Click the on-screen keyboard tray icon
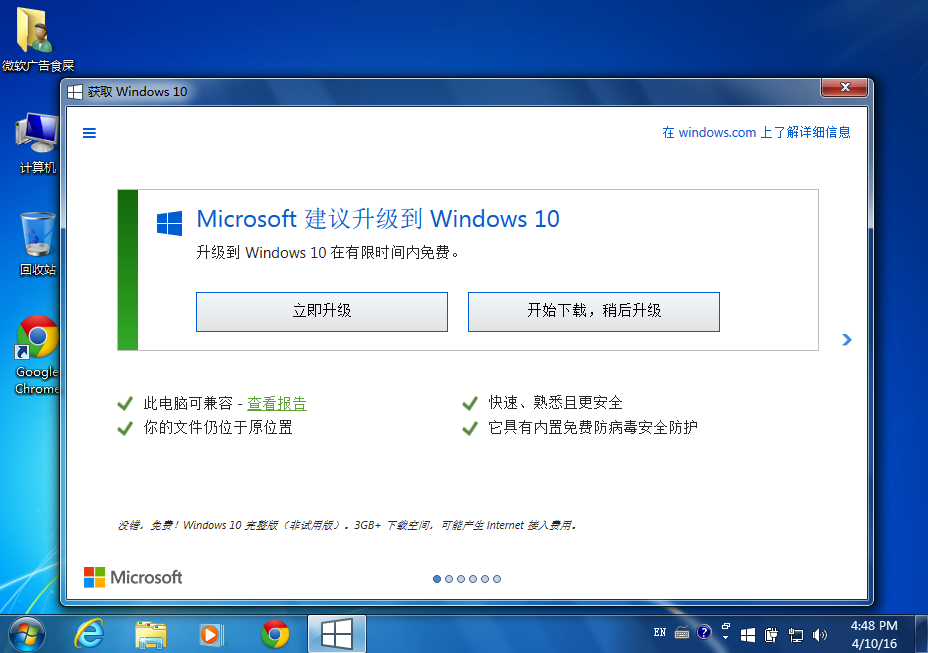This screenshot has height=653, width=928. (682, 633)
